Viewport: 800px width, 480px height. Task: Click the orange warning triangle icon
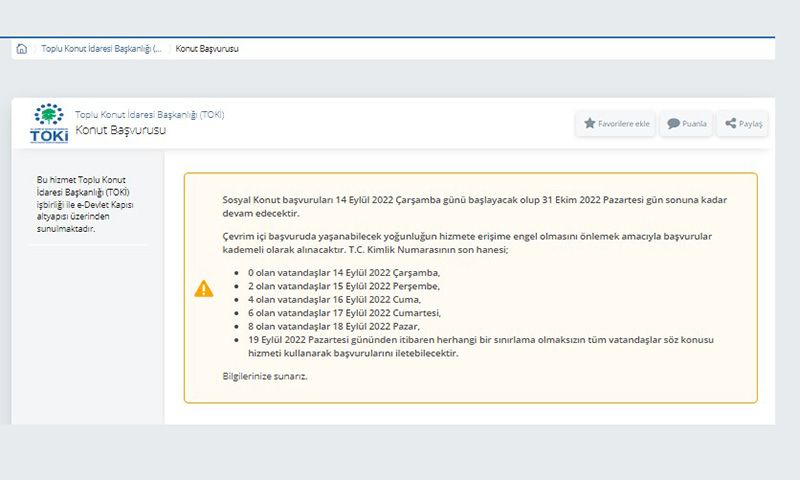click(x=204, y=289)
